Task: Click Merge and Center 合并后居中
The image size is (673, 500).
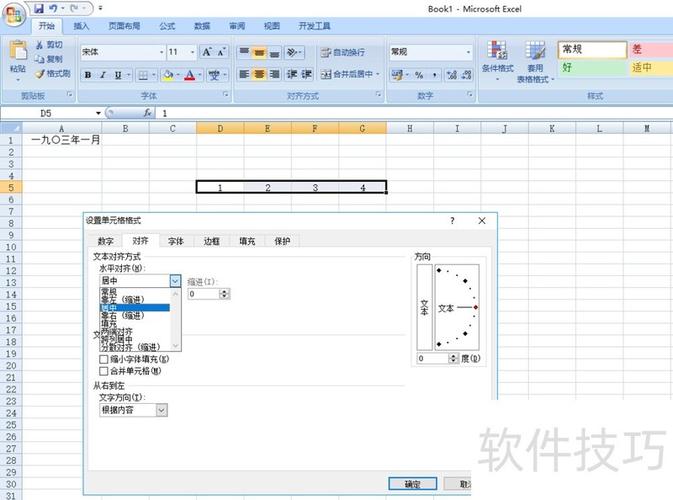Action: [x=347, y=74]
